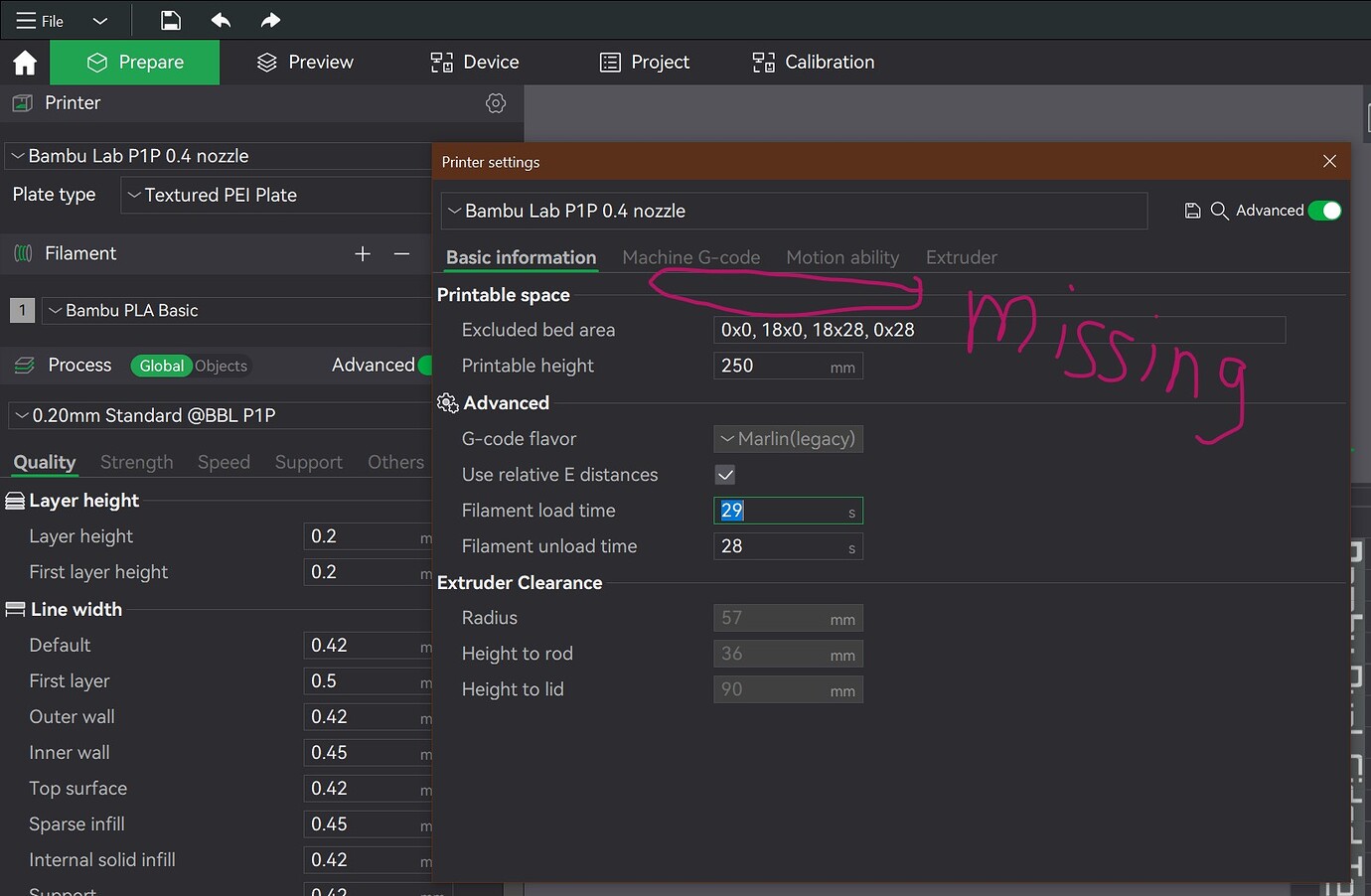Click the save preset icon in Printer settings
The width and height of the screenshot is (1371, 896).
[x=1192, y=211]
